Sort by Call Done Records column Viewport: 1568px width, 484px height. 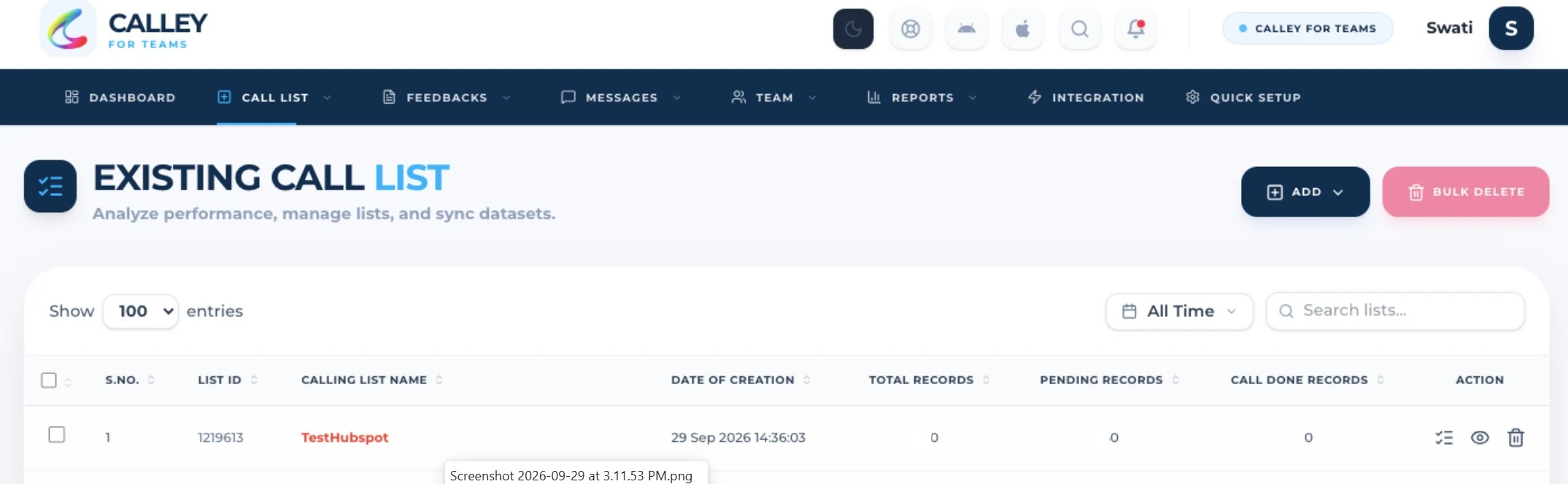[x=1308, y=380]
